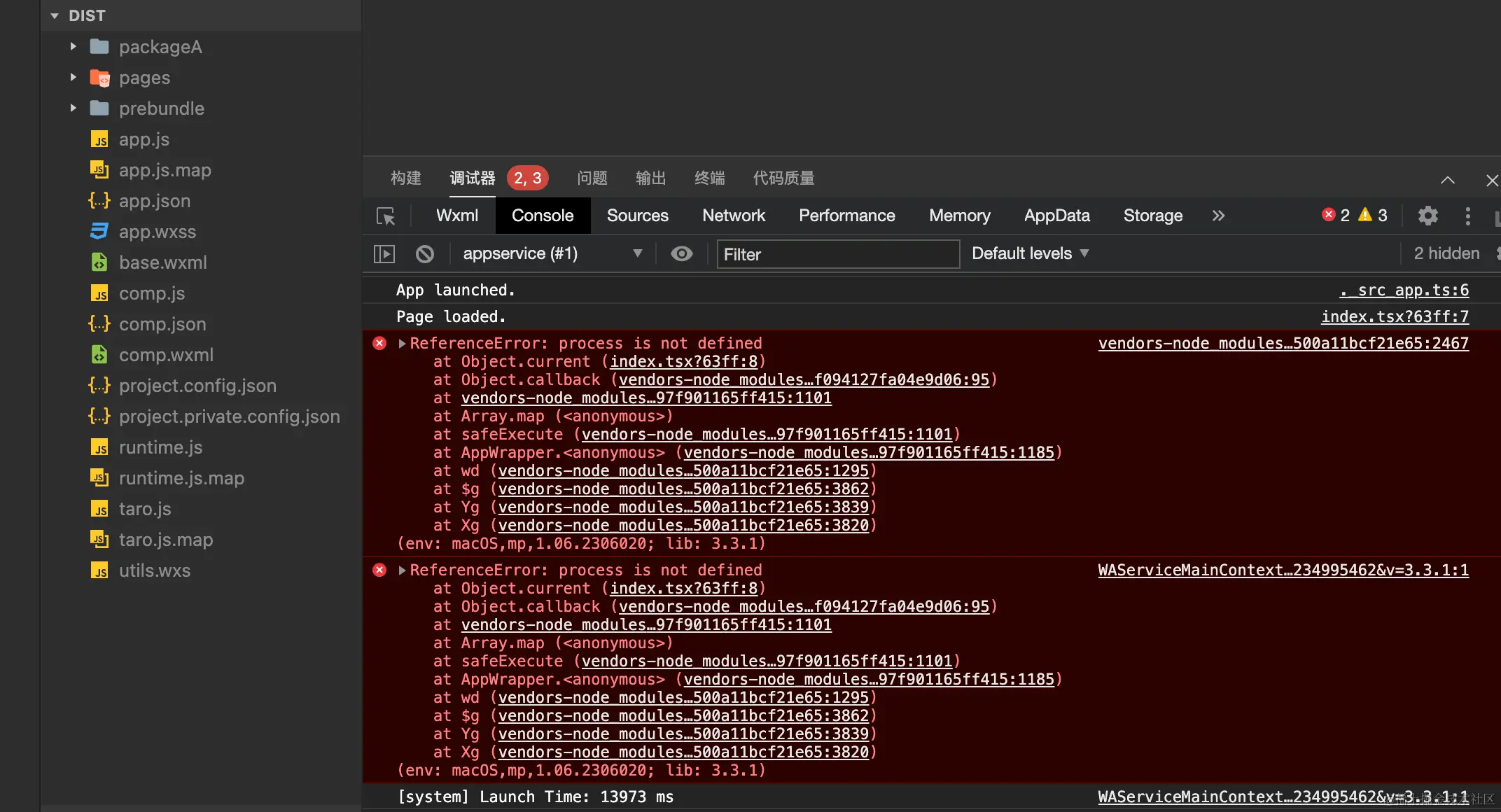Screen dimensions: 1501x812
Task: Open the three-dot more options menu
Action: [x=1467, y=216]
